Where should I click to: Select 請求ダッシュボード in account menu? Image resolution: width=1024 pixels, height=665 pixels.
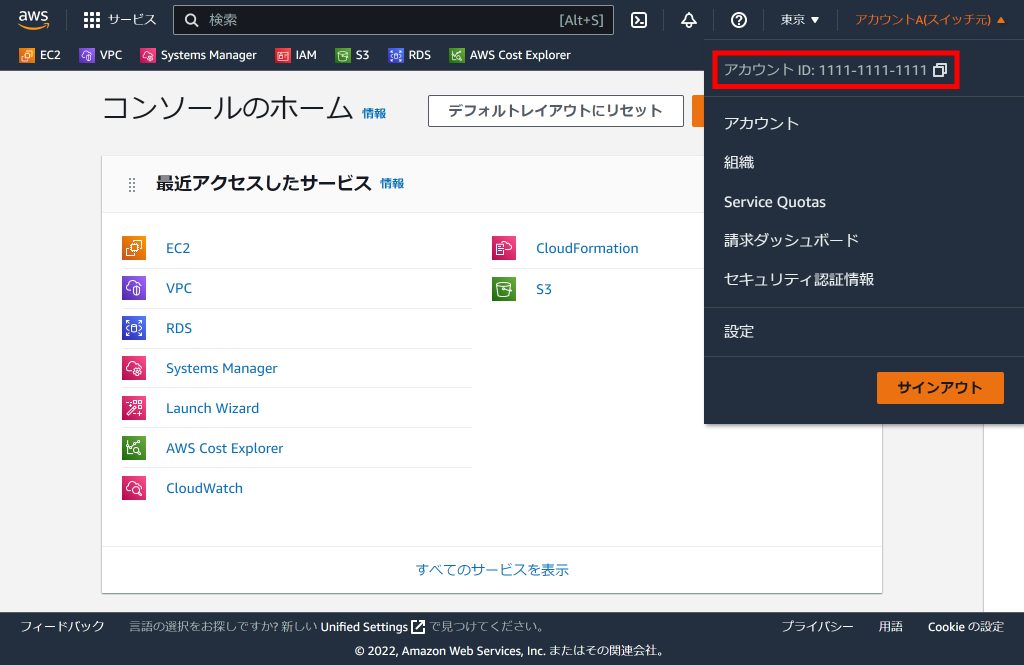coord(791,240)
